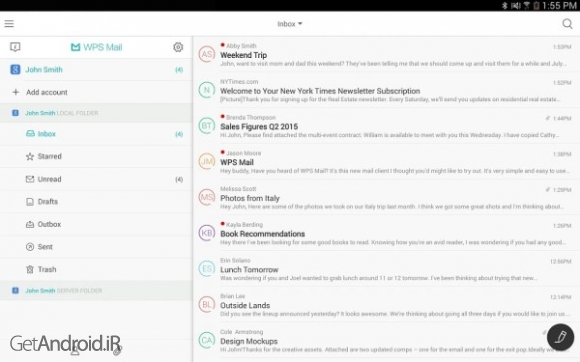Collapse the John Smith LOCAL FOLDER section
This screenshot has height=362, width=580.
point(96,113)
